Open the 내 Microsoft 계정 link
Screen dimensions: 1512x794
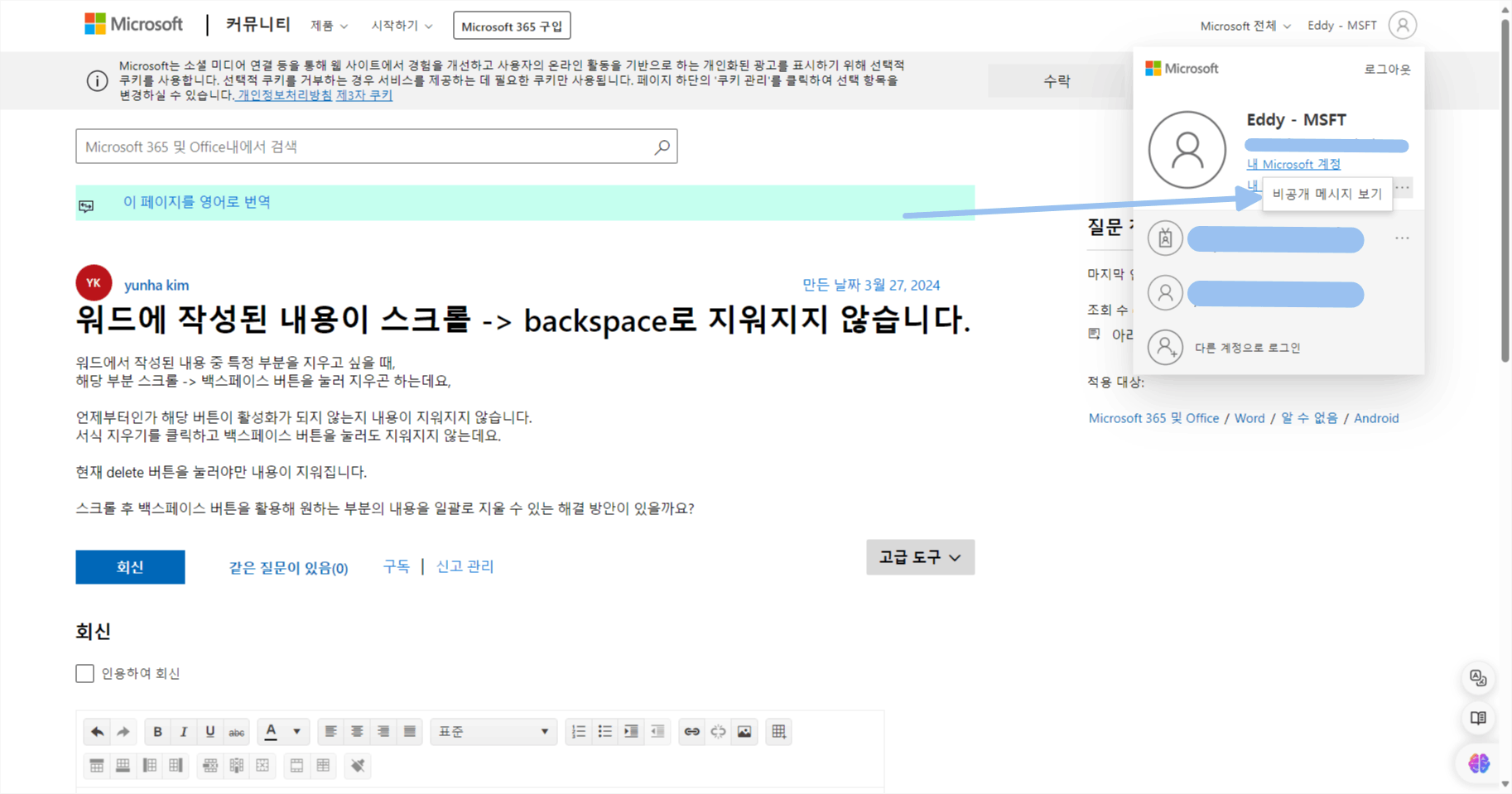tap(1293, 164)
